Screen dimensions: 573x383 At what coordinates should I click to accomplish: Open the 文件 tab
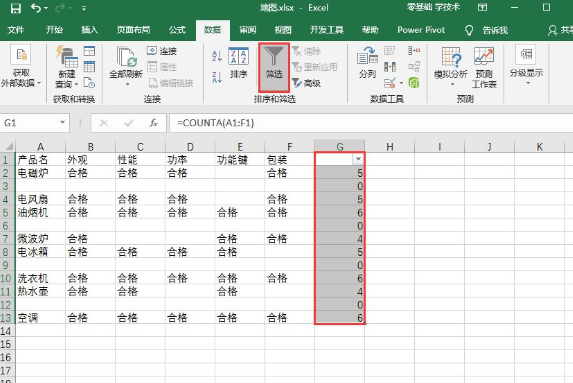pyautogui.click(x=16, y=30)
